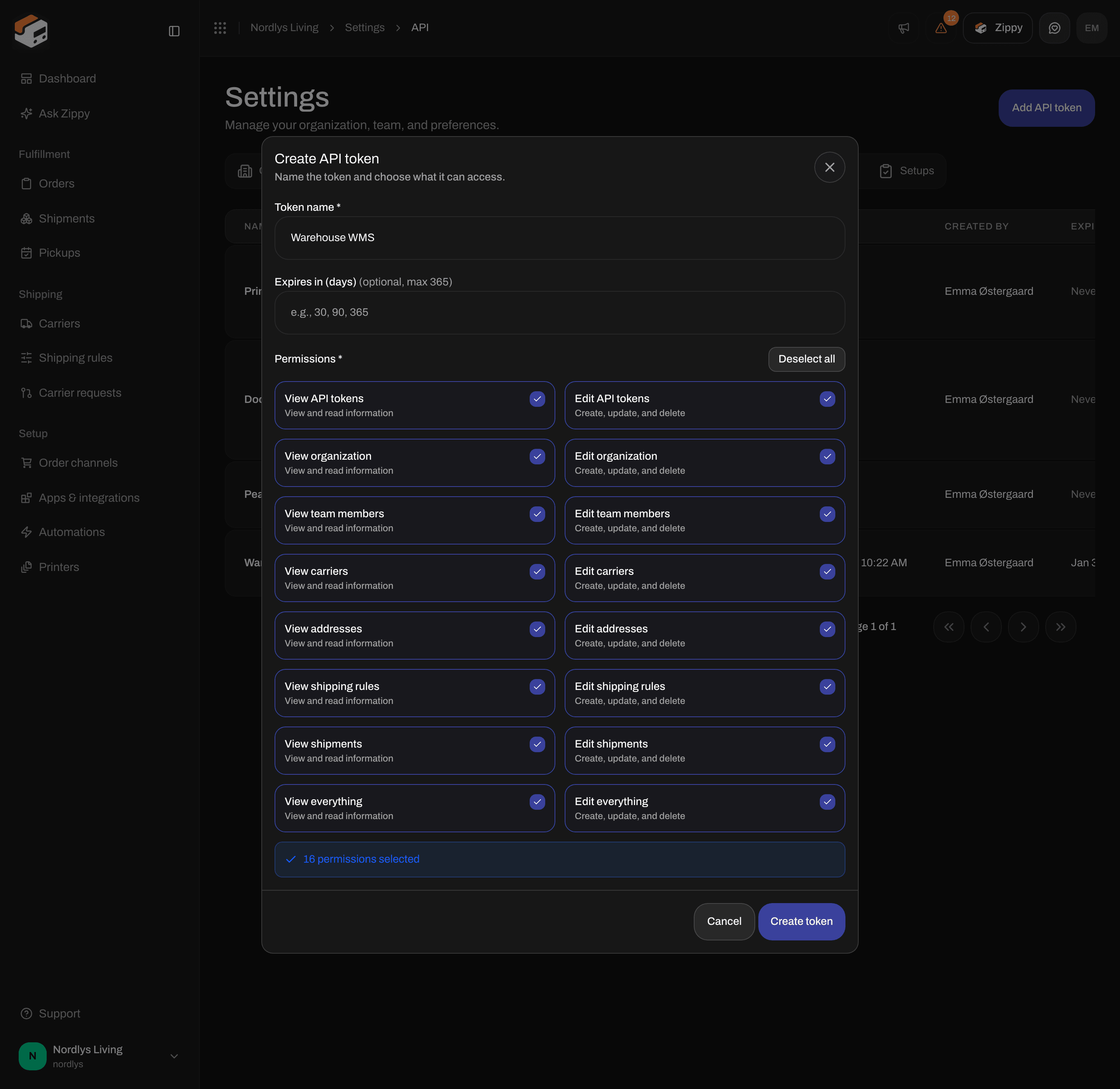This screenshot has width=1120, height=1089.
Task: Collapse the sidebar panel icon
Action: click(175, 31)
